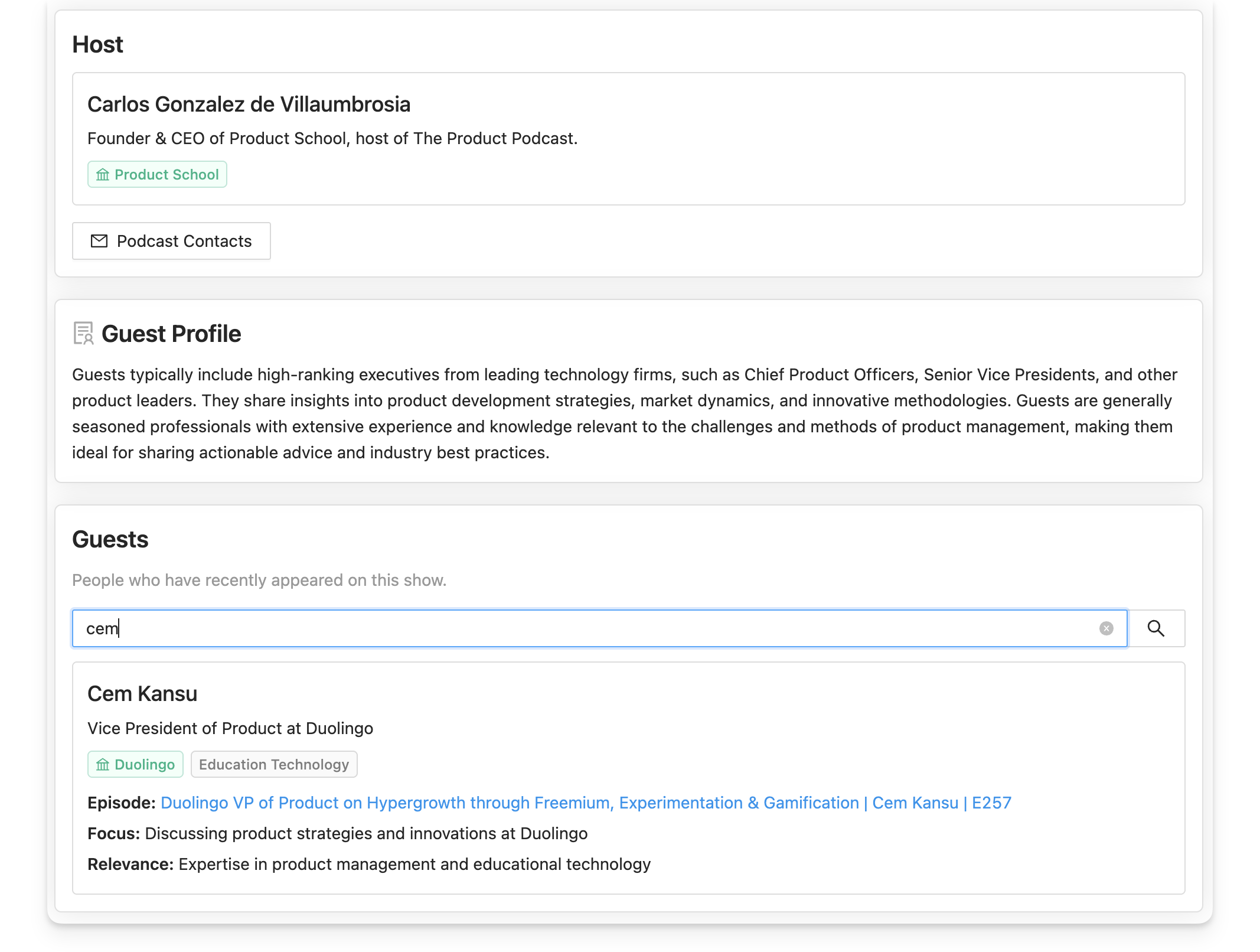
Task: Click 'Vice President of Product at Duolingo' text
Action: (x=230, y=728)
